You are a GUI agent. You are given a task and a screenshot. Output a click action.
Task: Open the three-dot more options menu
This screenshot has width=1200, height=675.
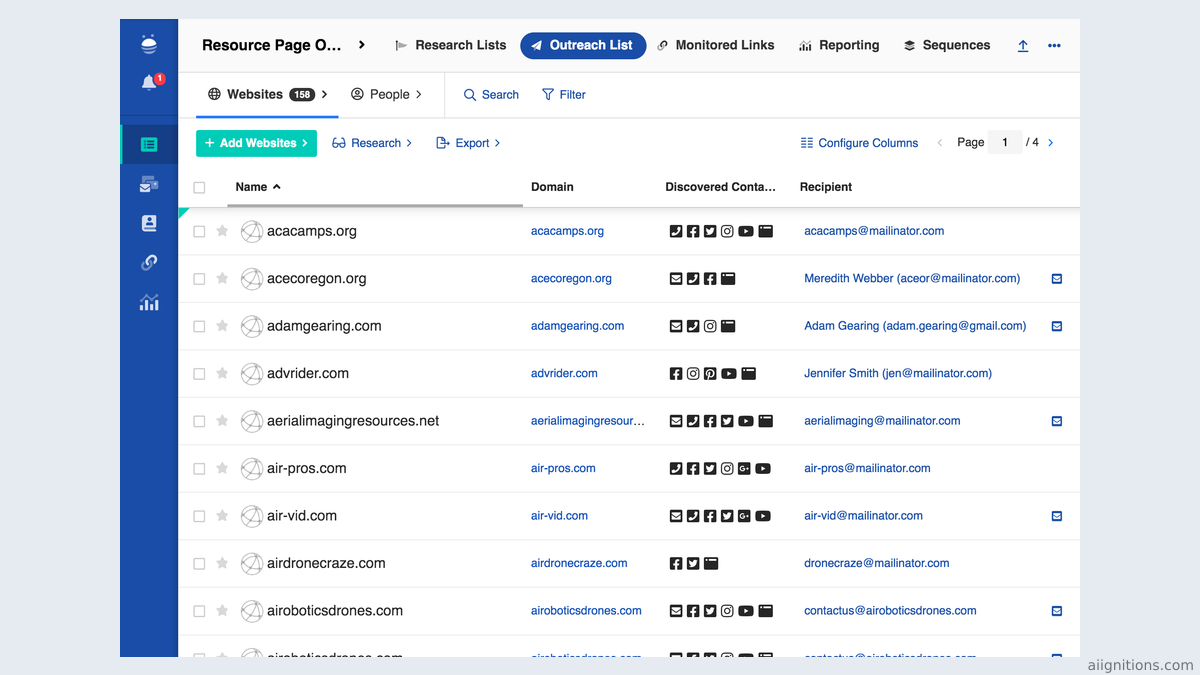1054,46
